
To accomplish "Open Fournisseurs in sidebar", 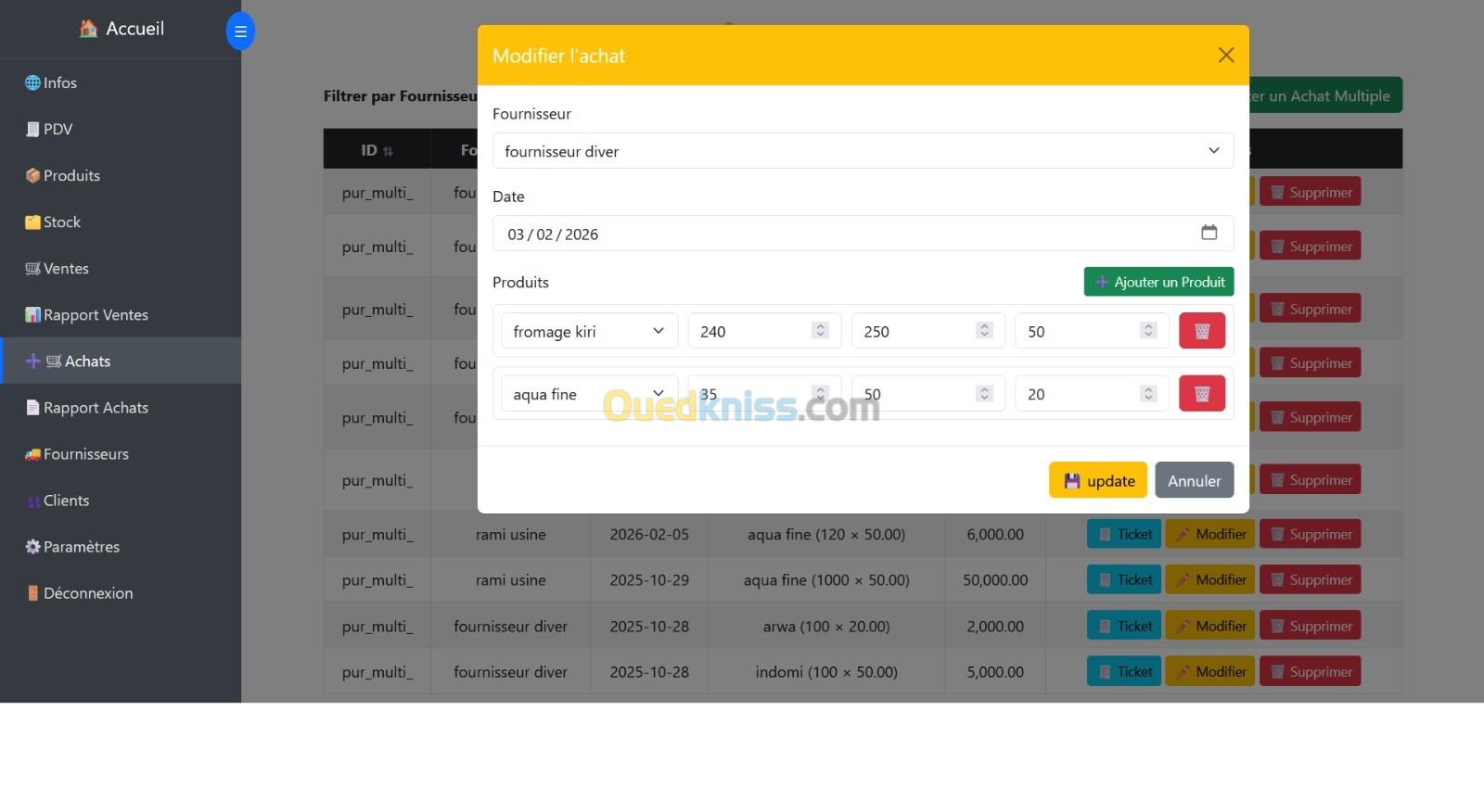I will click(x=77, y=454).
